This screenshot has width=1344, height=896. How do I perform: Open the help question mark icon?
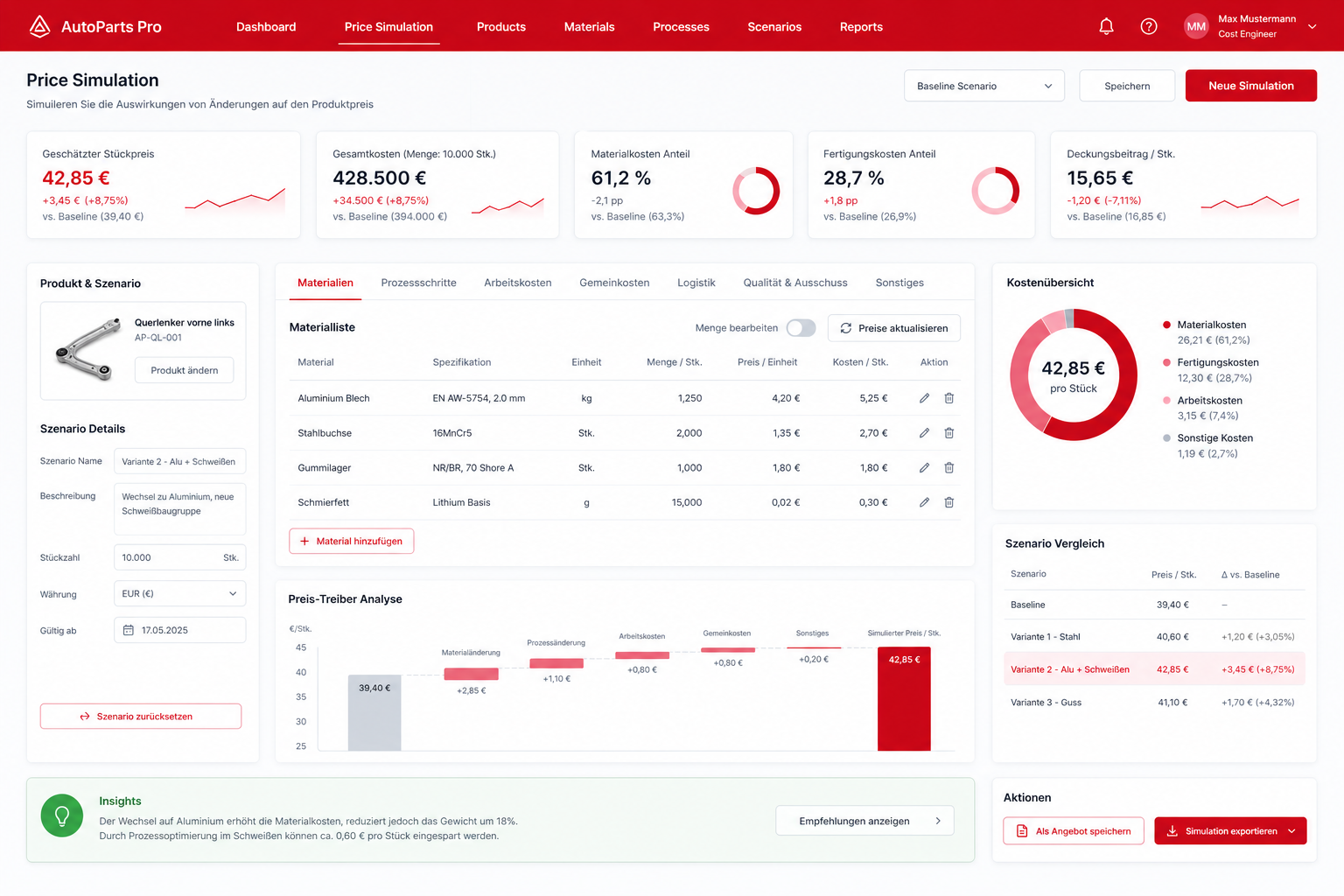[1149, 26]
